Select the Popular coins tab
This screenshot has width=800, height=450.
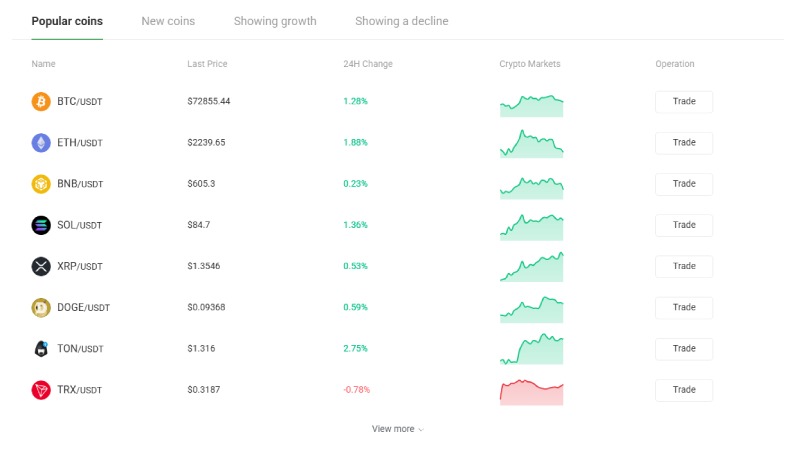coord(67,21)
